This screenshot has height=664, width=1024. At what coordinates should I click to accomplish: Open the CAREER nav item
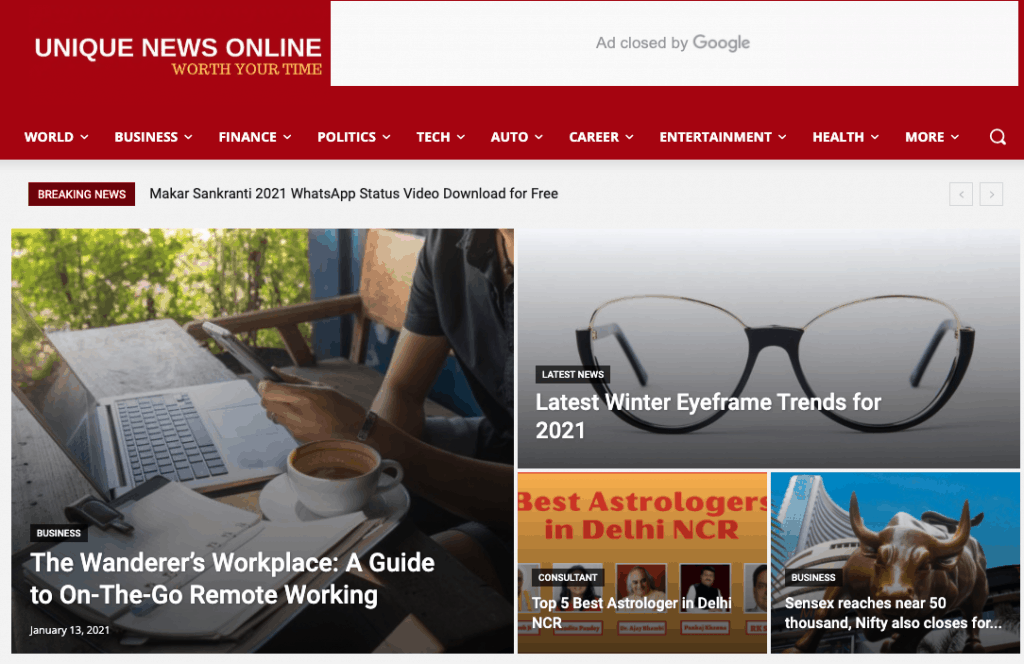tap(594, 137)
